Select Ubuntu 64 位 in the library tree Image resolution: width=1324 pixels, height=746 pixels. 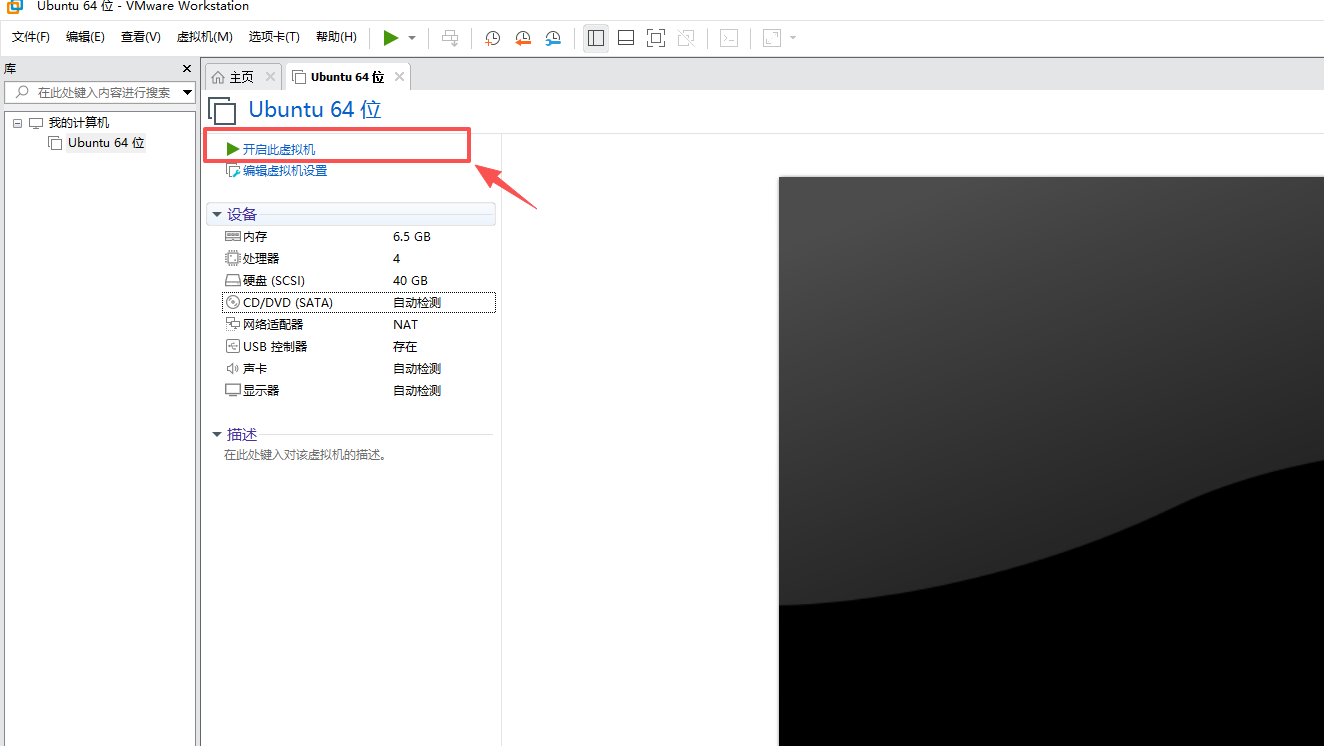[106, 143]
